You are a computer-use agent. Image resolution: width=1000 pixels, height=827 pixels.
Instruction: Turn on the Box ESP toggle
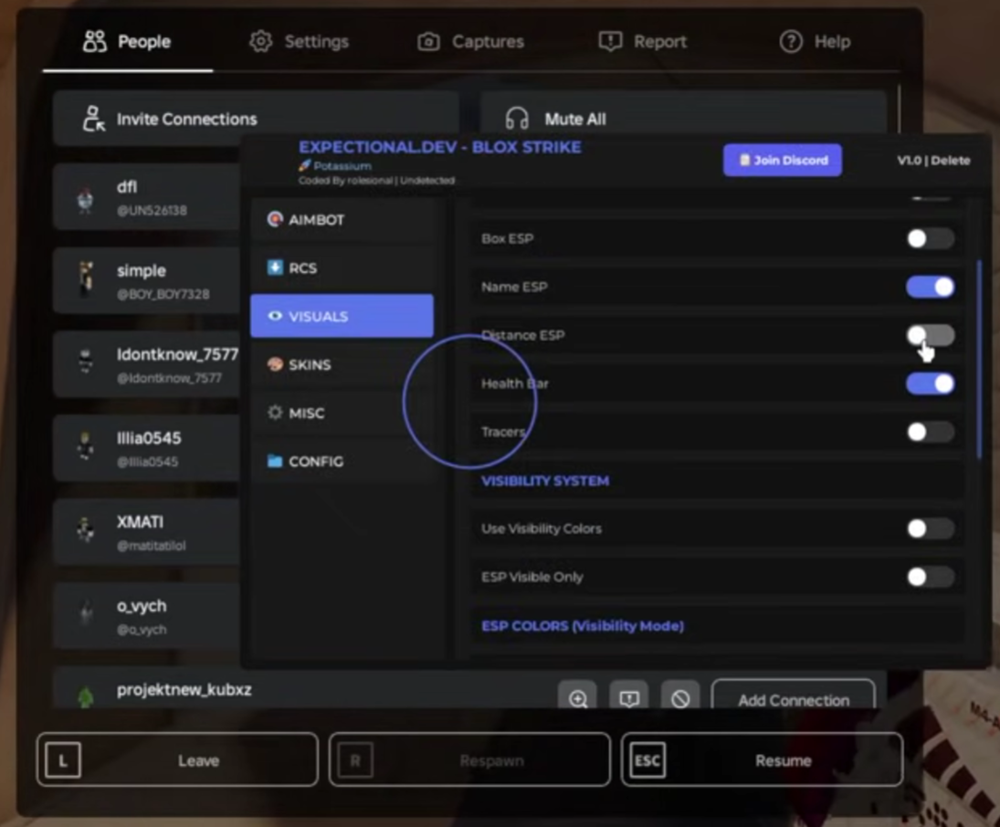coord(929,239)
